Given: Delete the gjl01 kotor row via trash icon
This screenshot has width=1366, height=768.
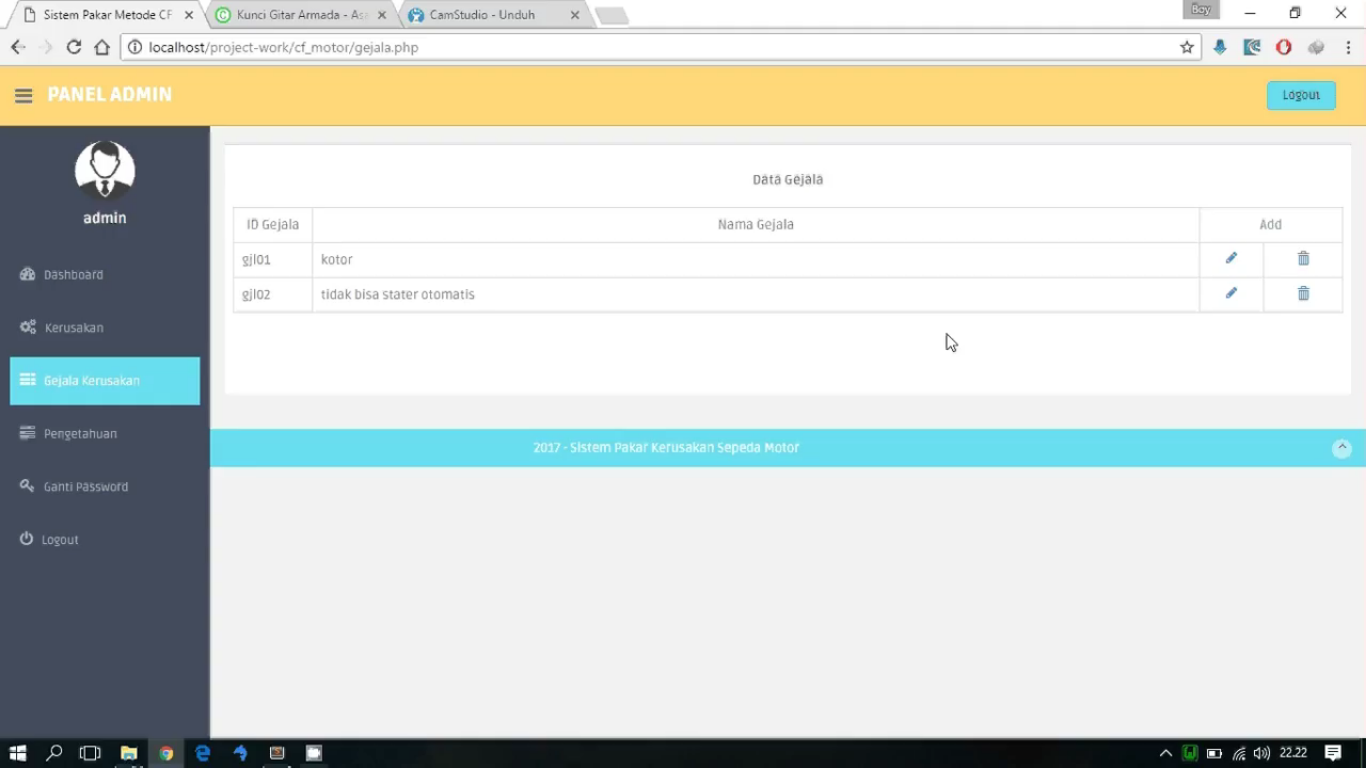Looking at the screenshot, I should click(x=1303, y=259).
